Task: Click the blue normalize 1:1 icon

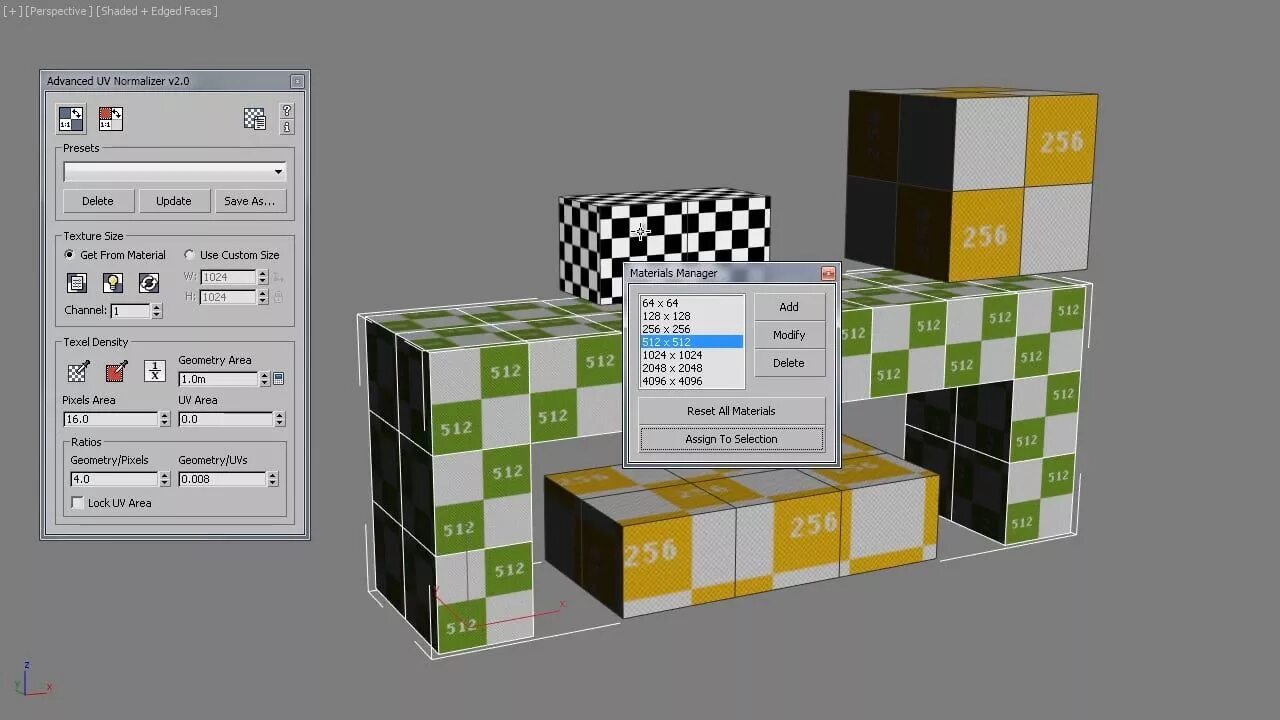Action: coord(71,119)
